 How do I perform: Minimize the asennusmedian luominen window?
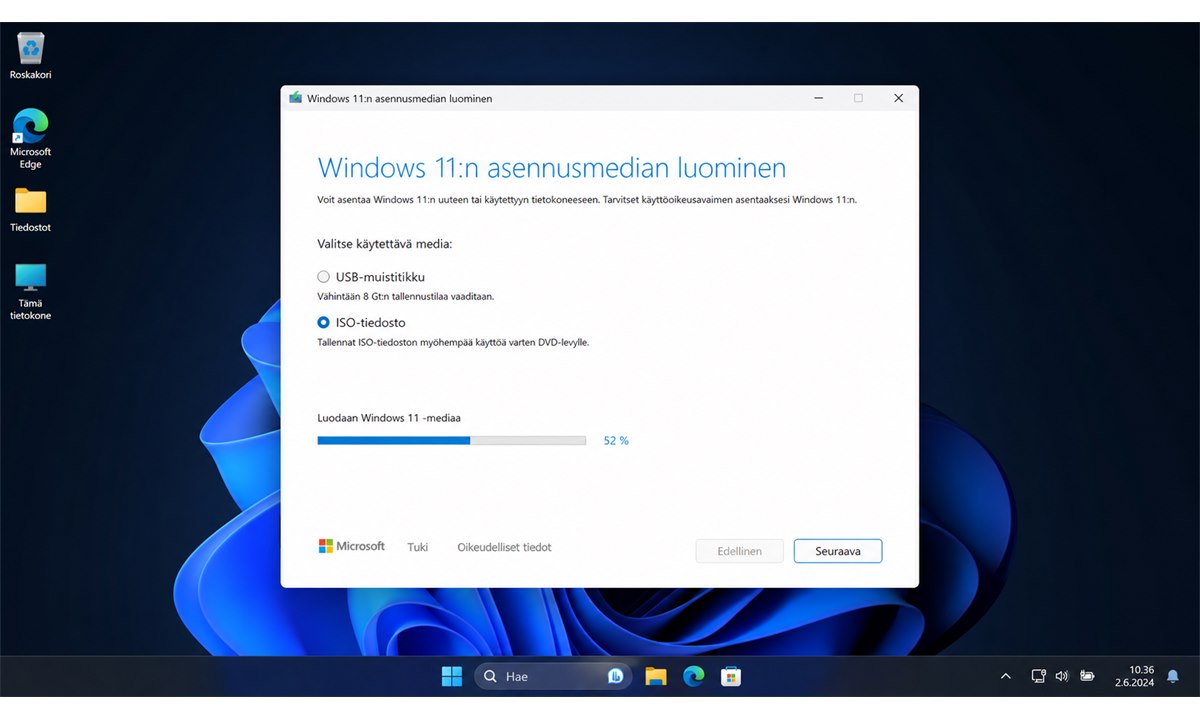click(819, 98)
